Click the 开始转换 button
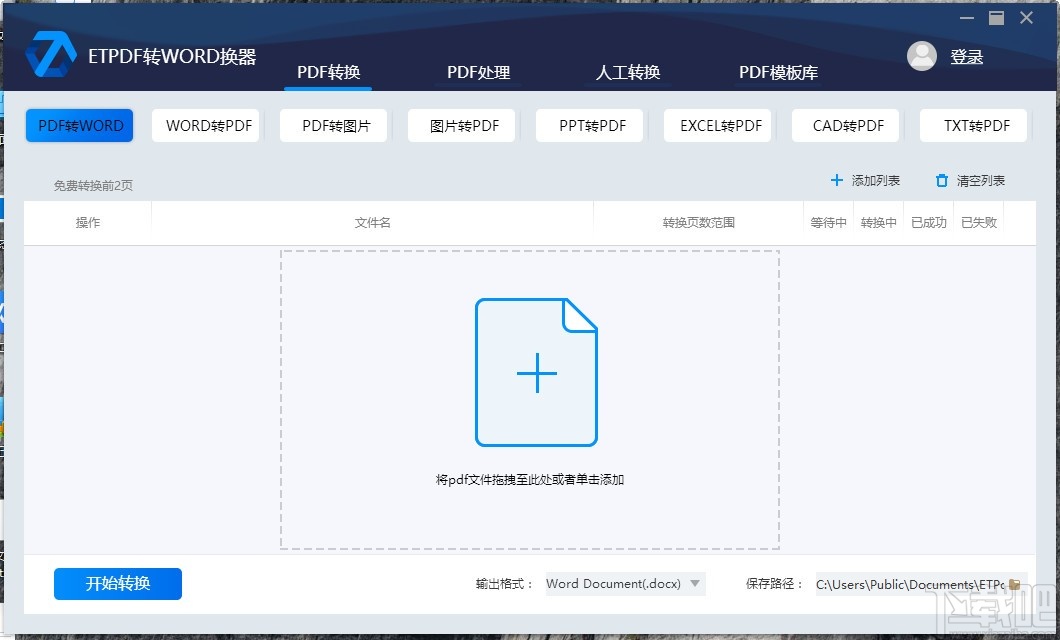 pyautogui.click(x=118, y=584)
